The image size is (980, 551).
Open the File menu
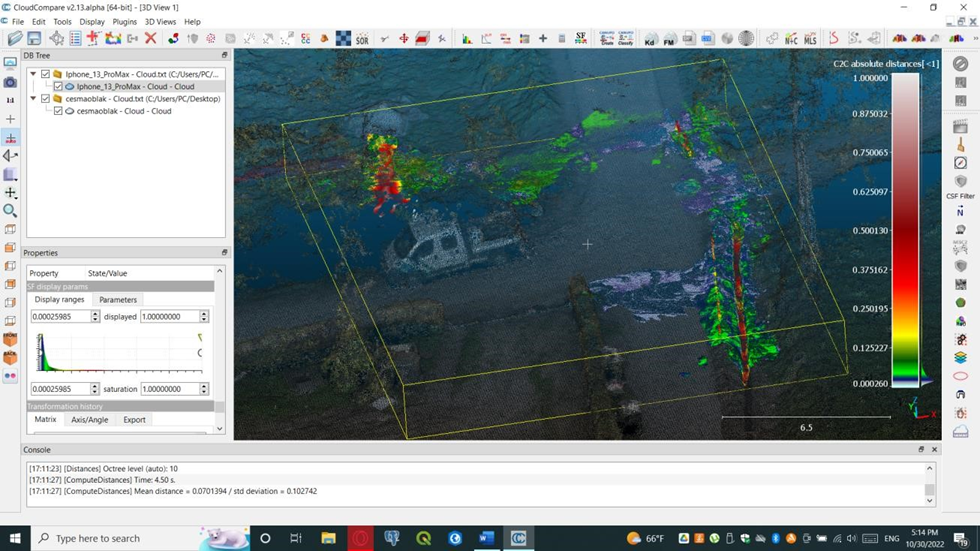[18, 21]
